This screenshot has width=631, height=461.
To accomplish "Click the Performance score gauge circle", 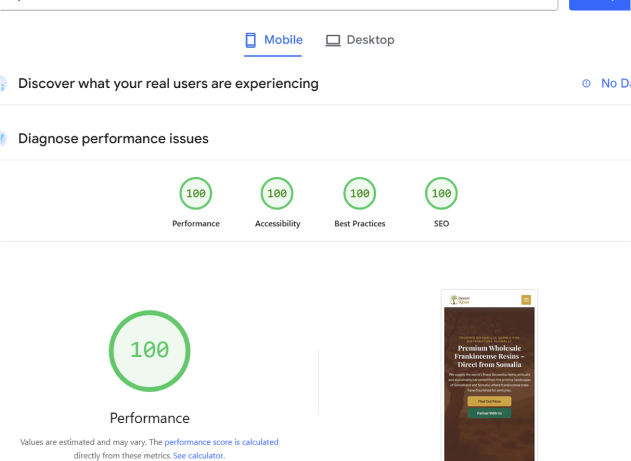I will pyautogui.click(x=196, y=193).
